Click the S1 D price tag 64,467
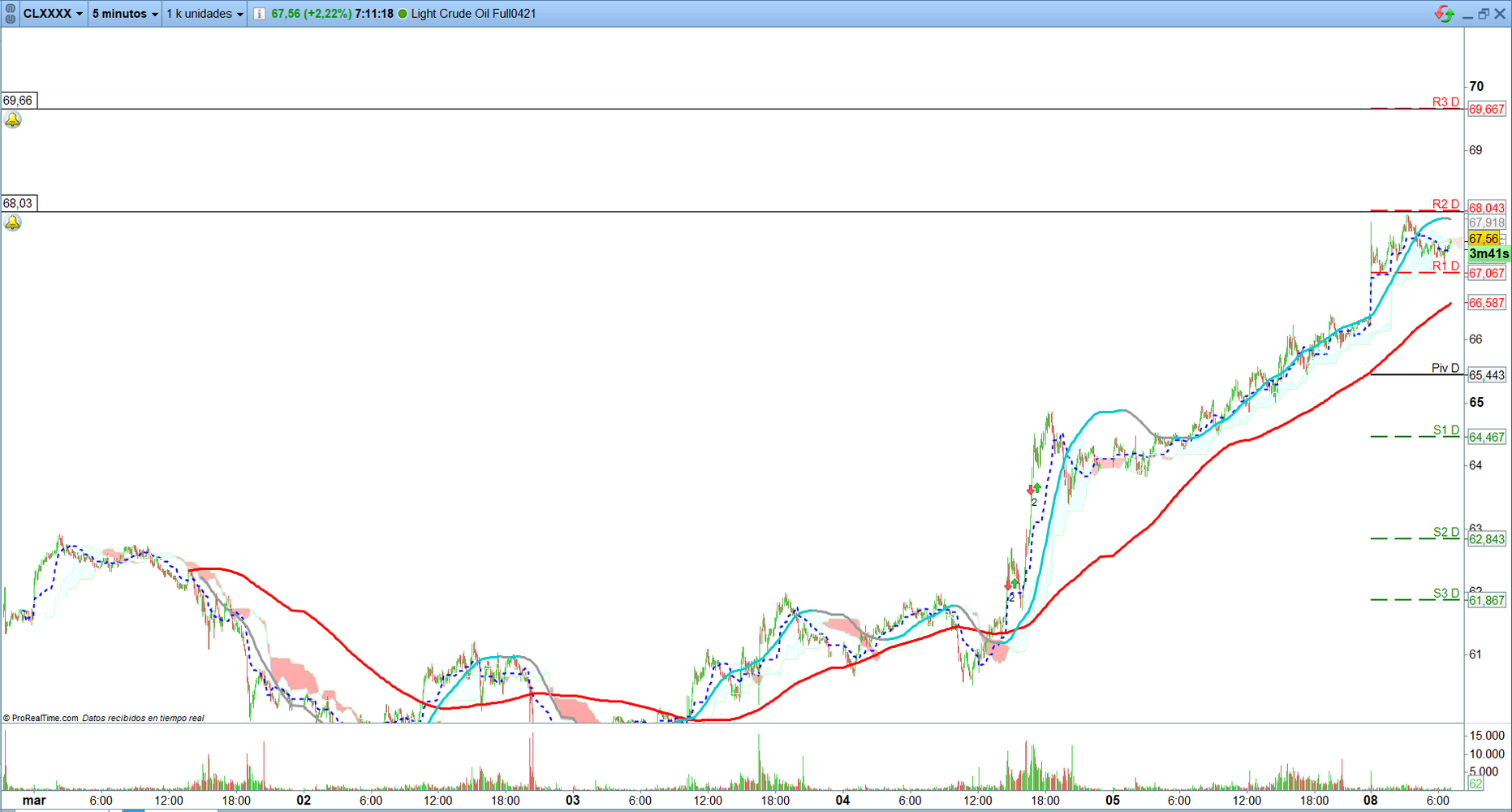Image resolution: width=1512 pixels, height=812 pixels. tap(1487, 438)
